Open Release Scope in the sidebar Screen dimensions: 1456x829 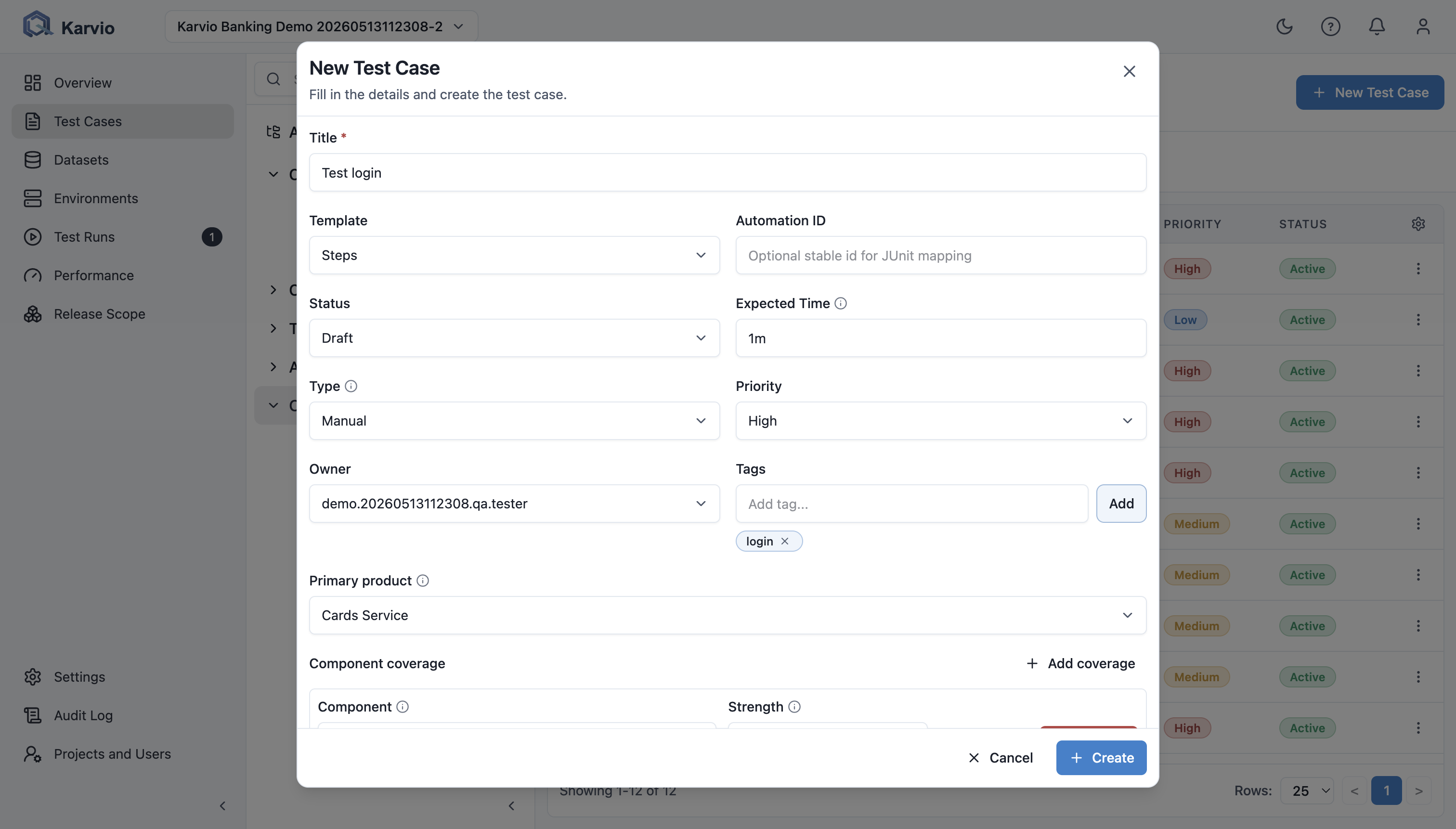pyautogui.click(x=122, y=314)
